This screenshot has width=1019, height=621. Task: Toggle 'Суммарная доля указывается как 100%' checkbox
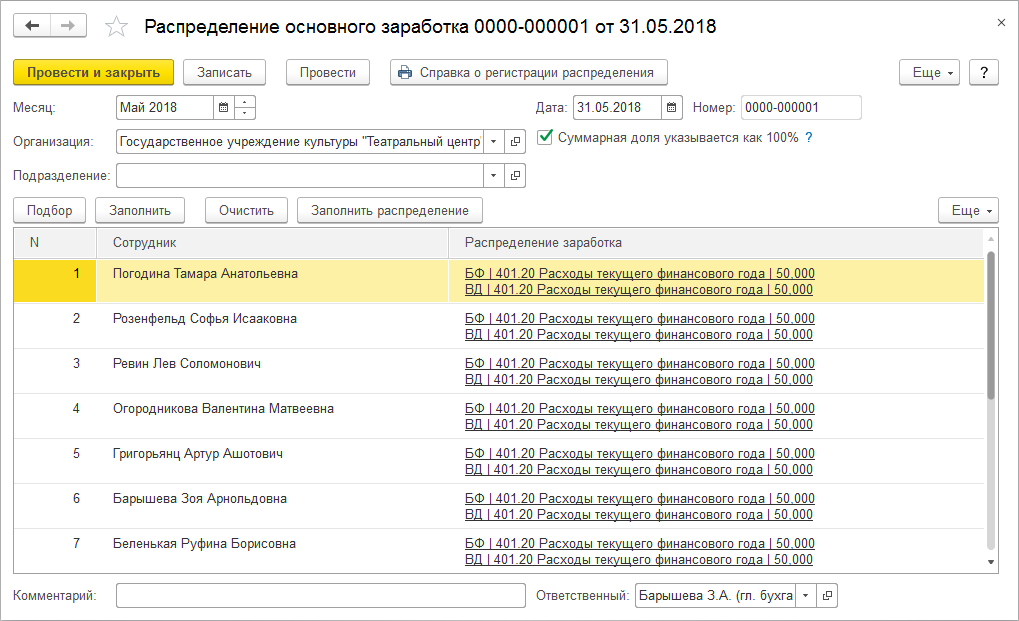pyautogui.click(x=545, y=138)
